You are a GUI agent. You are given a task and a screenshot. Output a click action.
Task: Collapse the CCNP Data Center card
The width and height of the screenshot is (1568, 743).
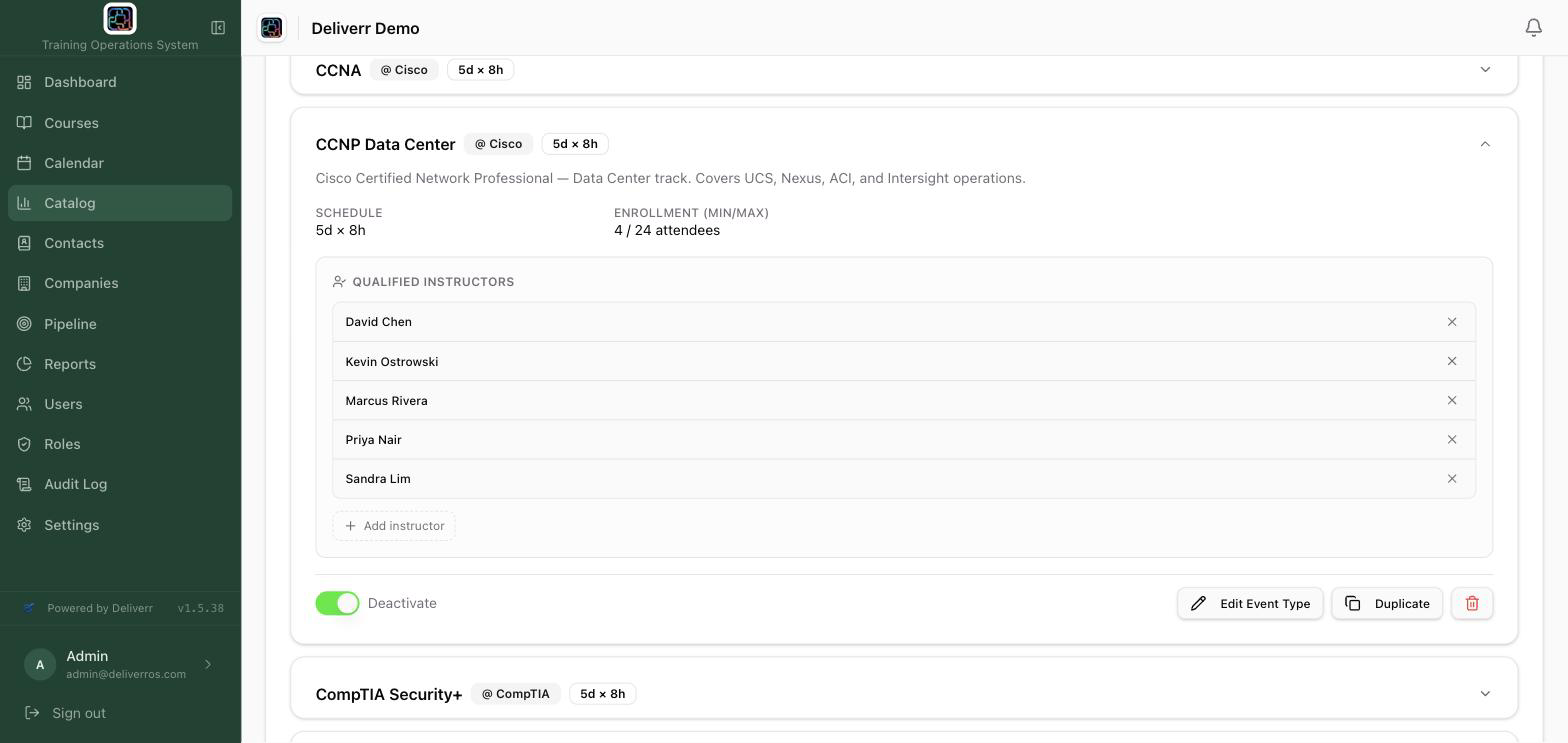[1485, 144]
